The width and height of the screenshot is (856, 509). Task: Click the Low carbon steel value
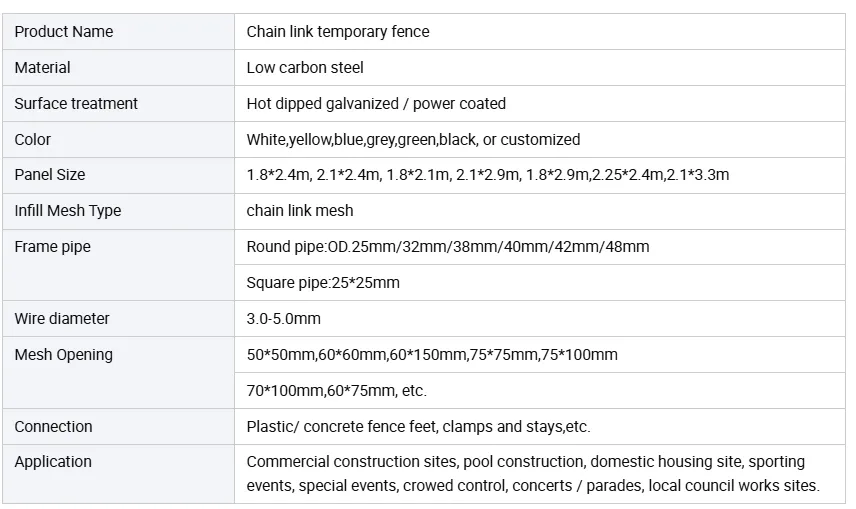point(305,68)
